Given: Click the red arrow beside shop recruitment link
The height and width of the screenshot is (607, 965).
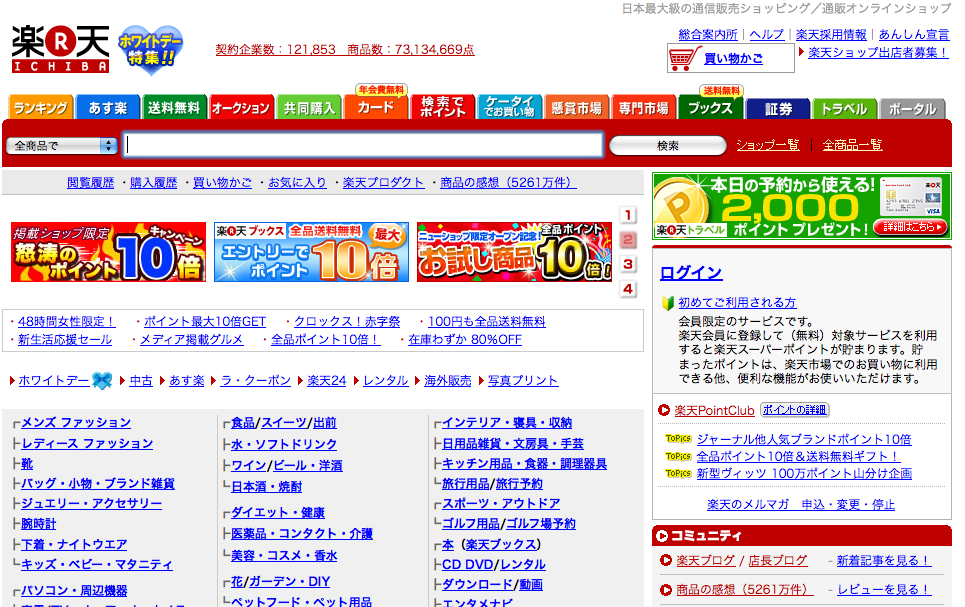Looking at the screenshot, I should coord(801,52).
